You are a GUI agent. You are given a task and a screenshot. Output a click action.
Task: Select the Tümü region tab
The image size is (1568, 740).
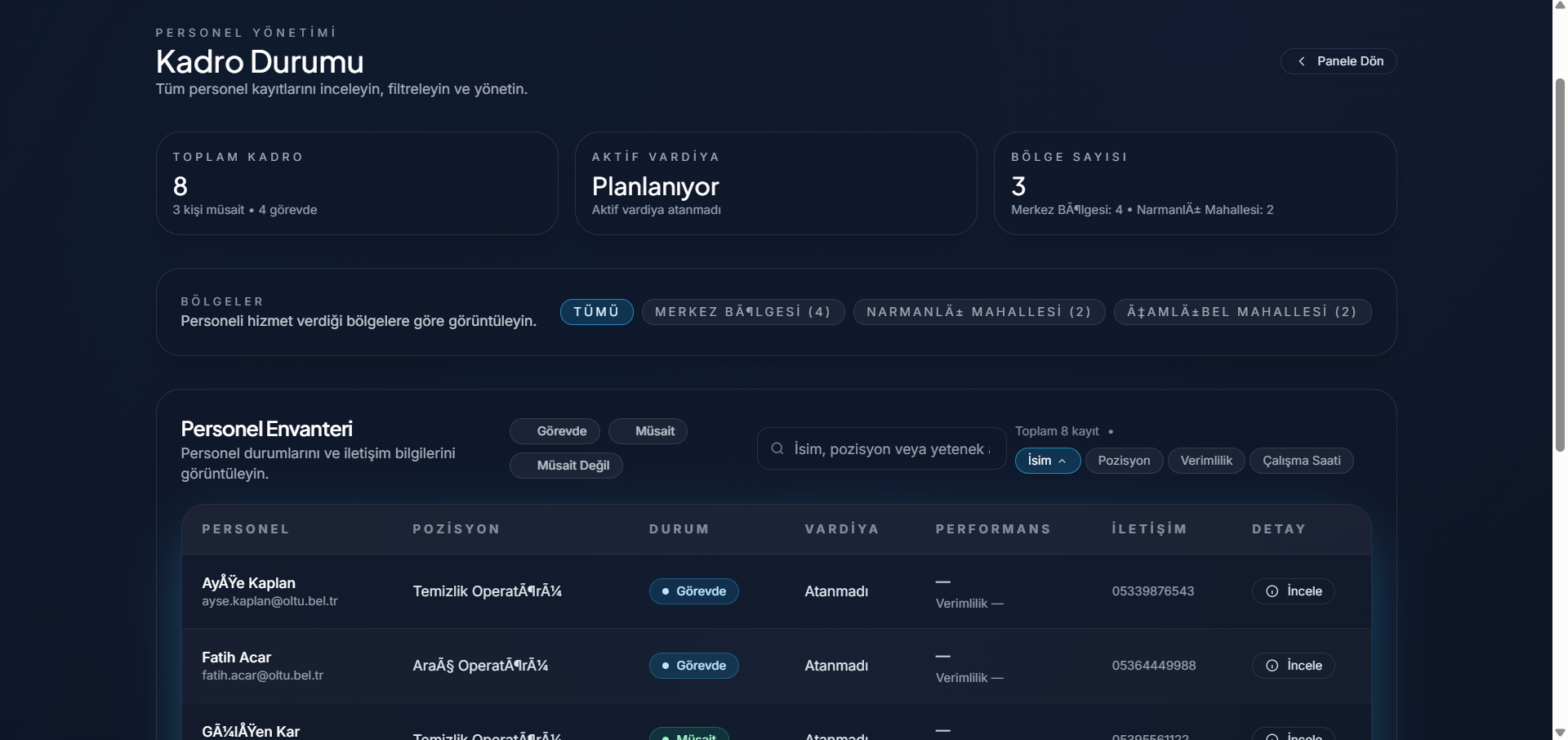click(596, 312)
